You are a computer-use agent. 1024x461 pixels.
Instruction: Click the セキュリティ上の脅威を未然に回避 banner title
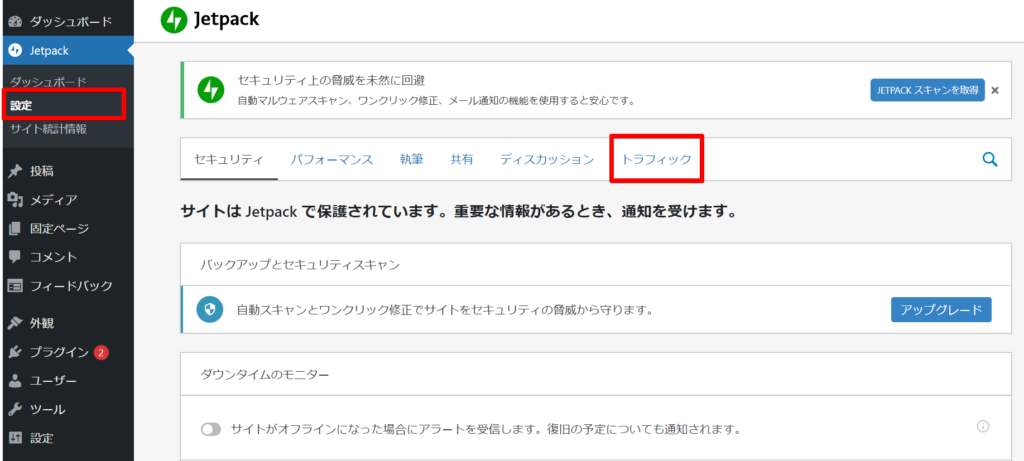331,81
